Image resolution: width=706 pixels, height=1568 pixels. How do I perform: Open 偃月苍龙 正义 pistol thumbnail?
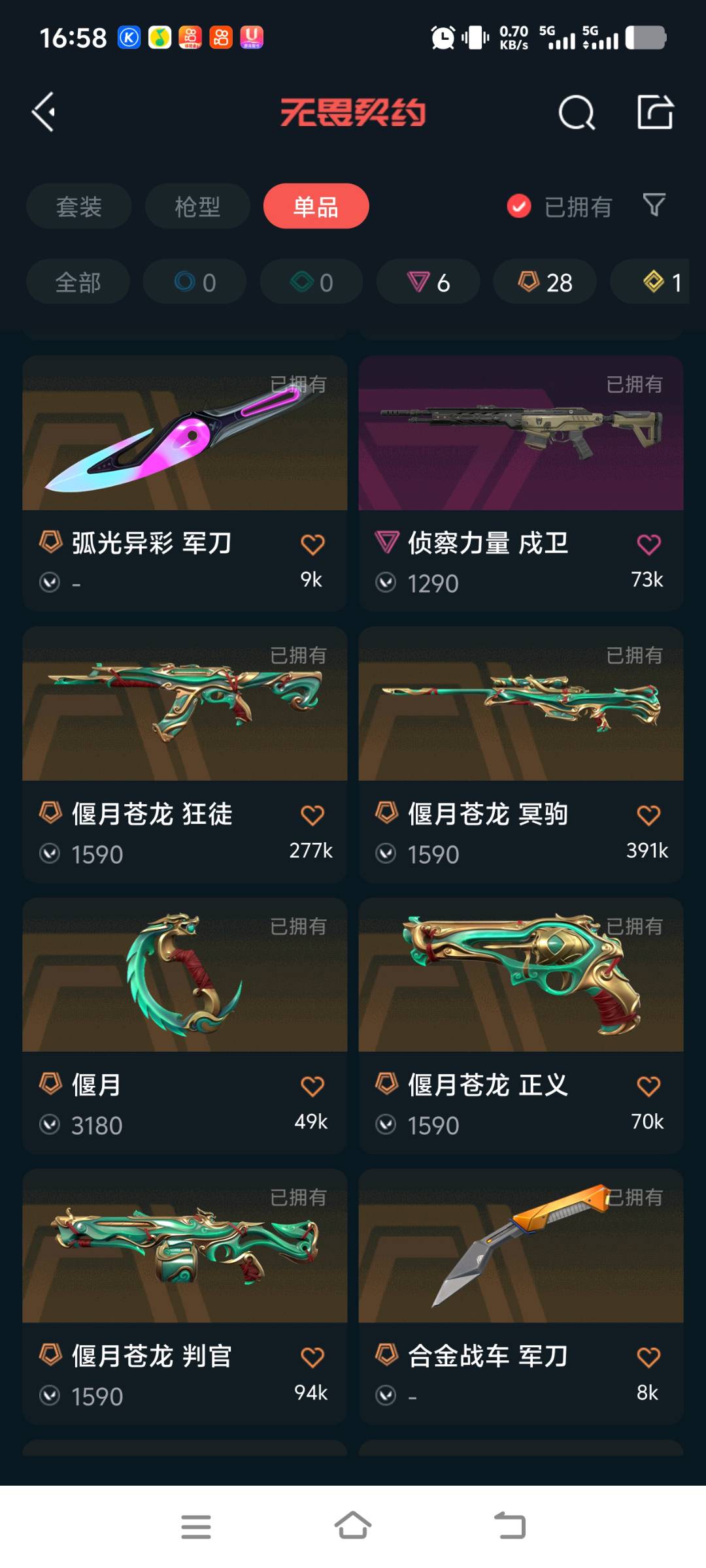coord(521,975)
